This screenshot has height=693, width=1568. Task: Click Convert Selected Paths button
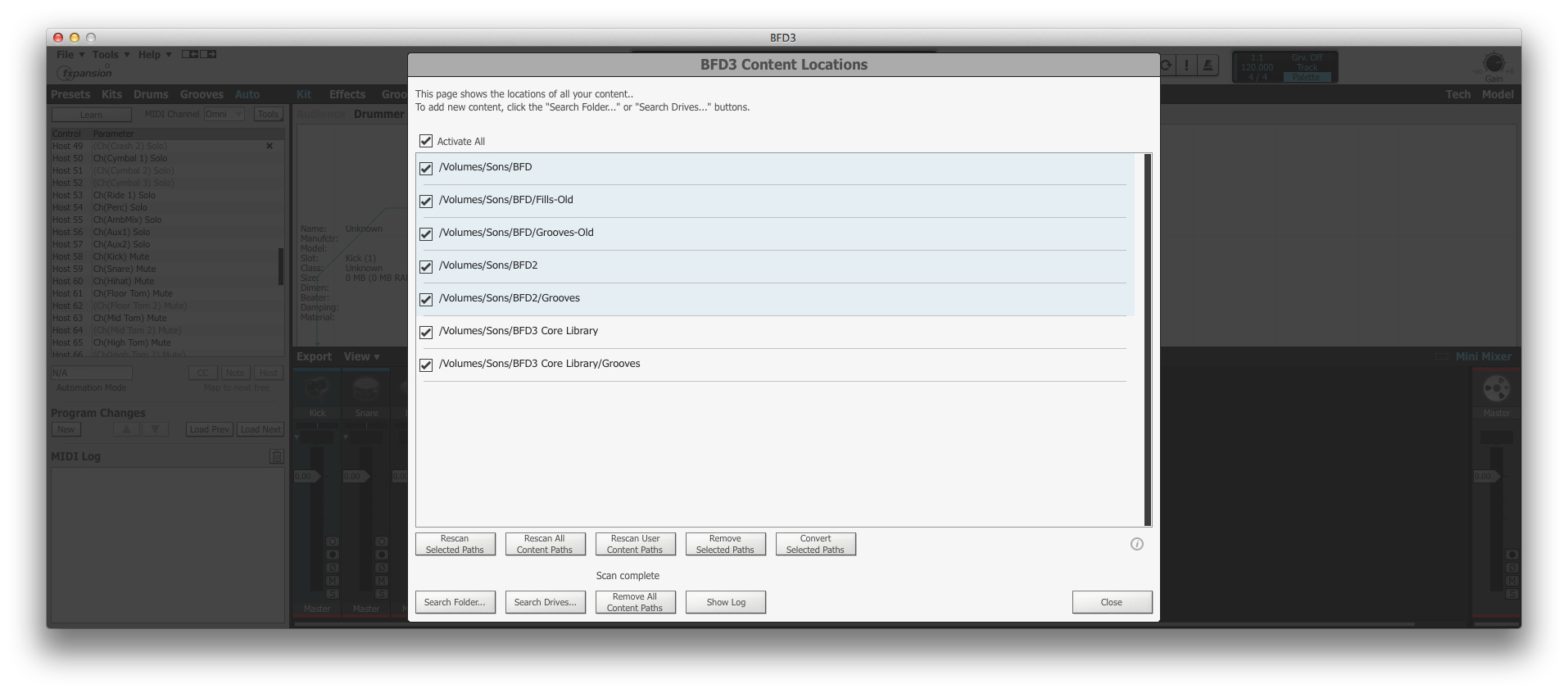point(815,544)
